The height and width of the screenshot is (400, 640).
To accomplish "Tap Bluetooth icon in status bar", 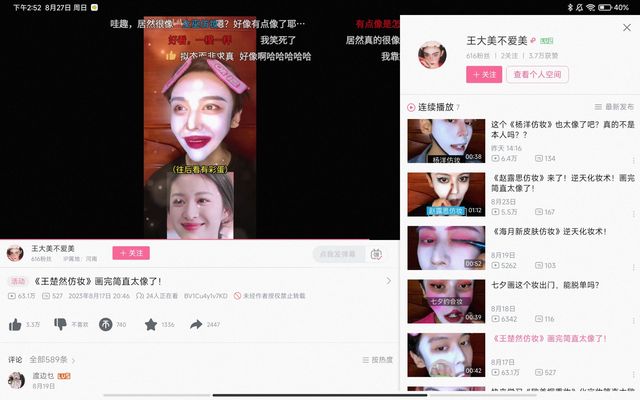I will pyautogui.click(x=570, y=7).
